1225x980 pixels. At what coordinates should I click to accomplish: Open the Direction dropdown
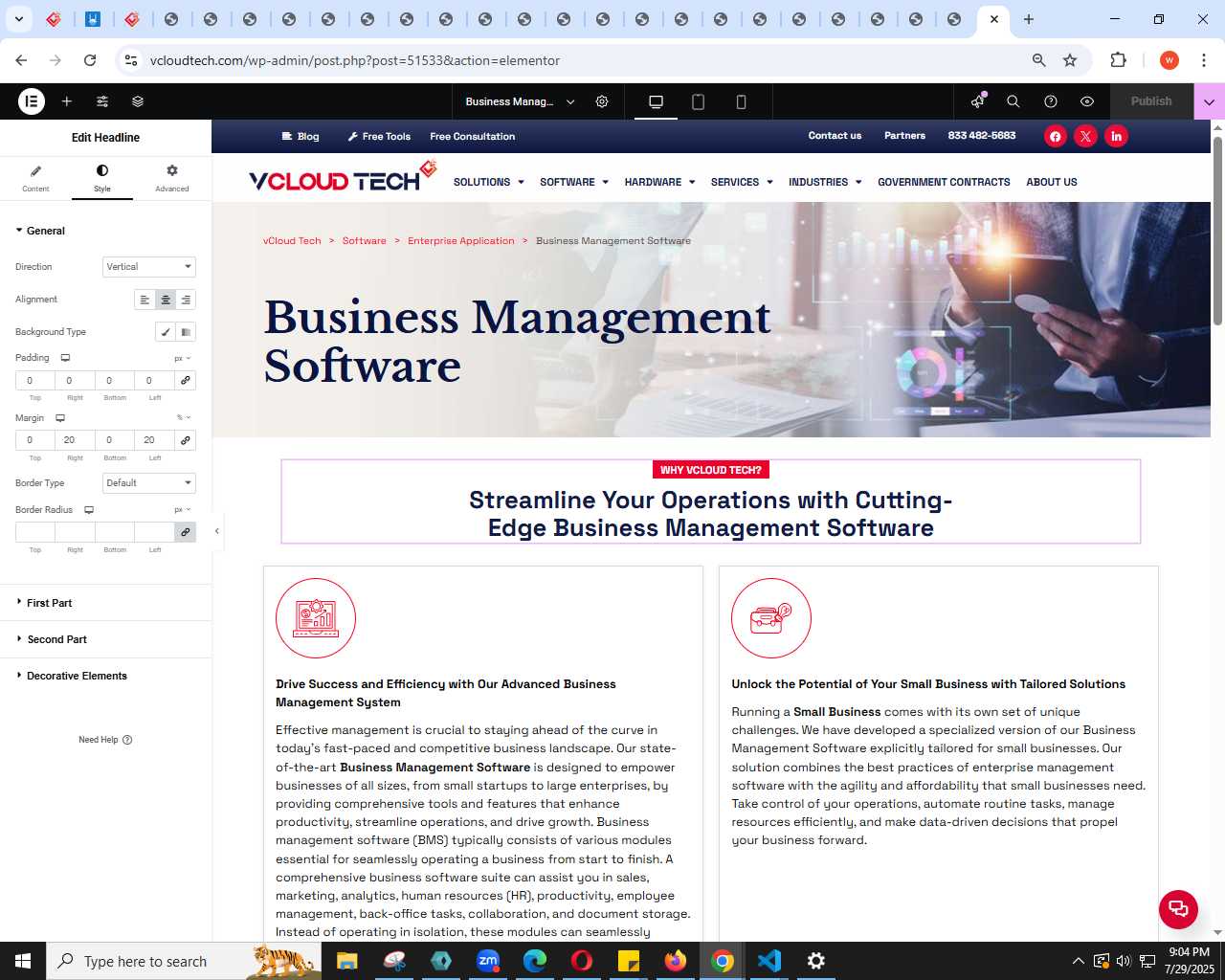click(149, 267)
